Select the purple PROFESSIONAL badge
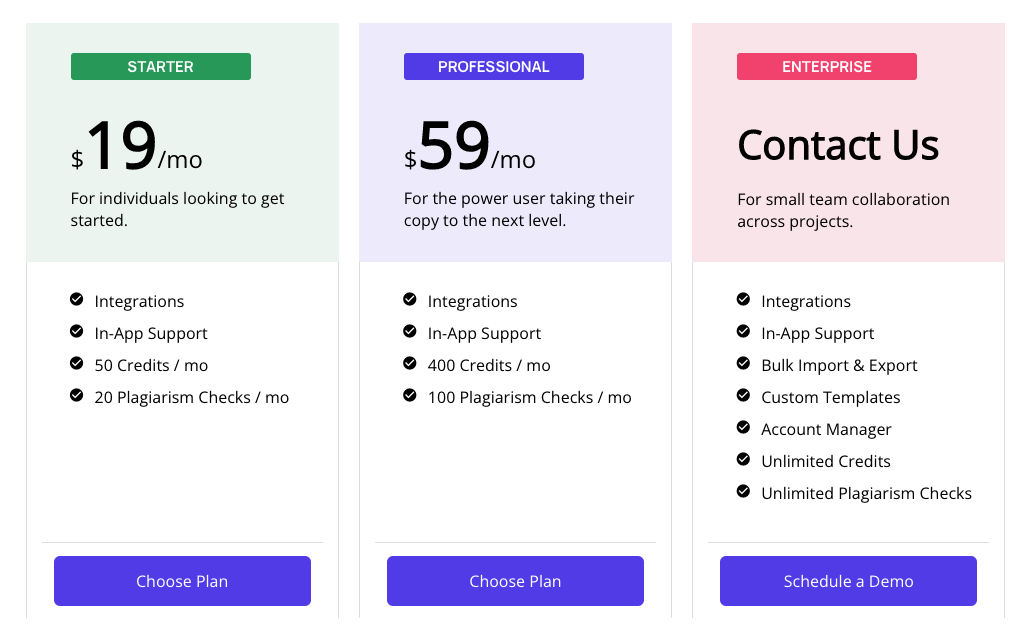 [x=494, y=67]
